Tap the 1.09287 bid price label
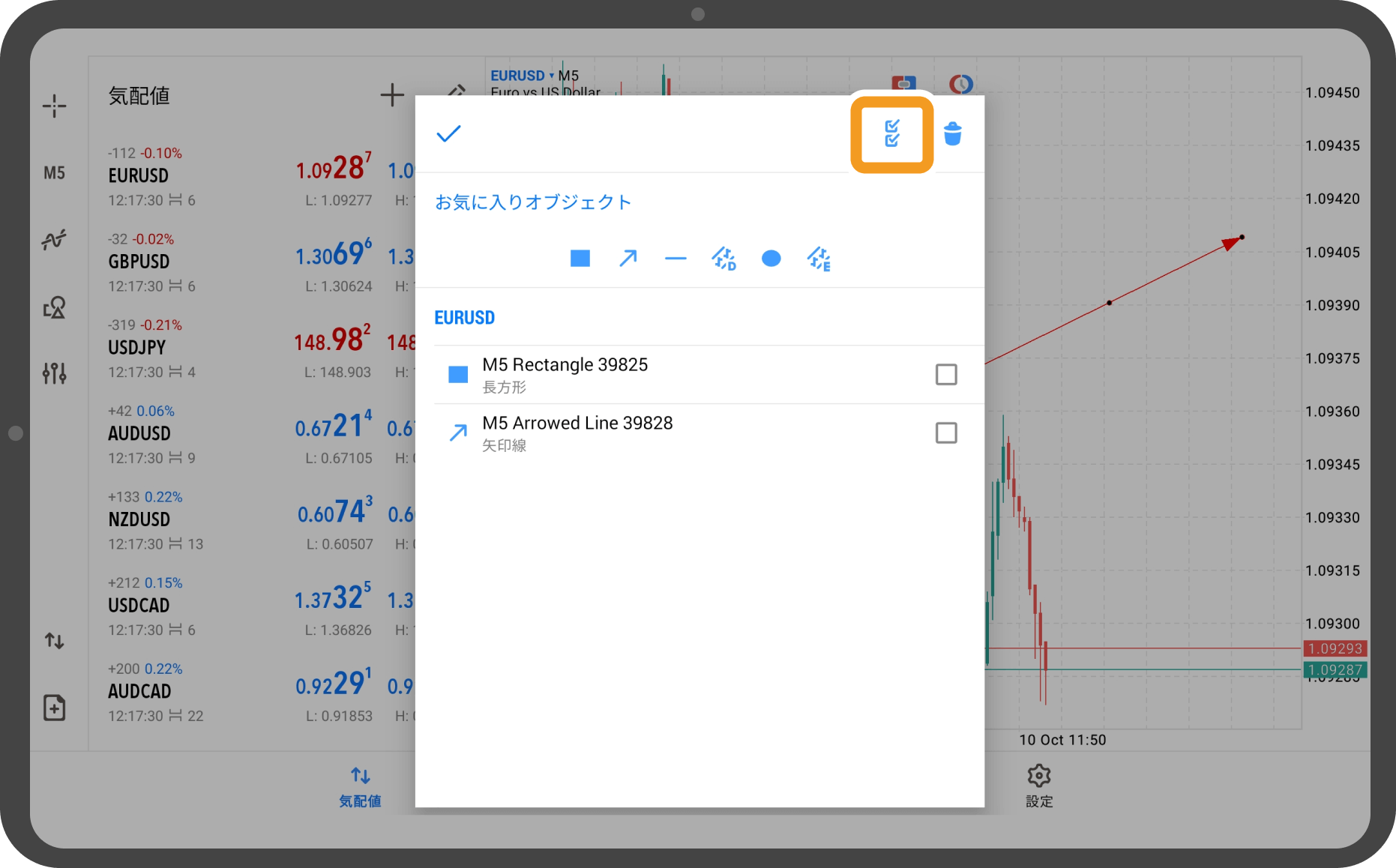 (x=1335, y=669)
